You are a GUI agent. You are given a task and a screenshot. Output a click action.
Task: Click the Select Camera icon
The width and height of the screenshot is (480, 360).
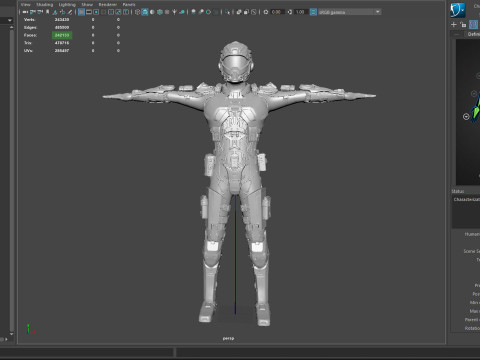25,12
